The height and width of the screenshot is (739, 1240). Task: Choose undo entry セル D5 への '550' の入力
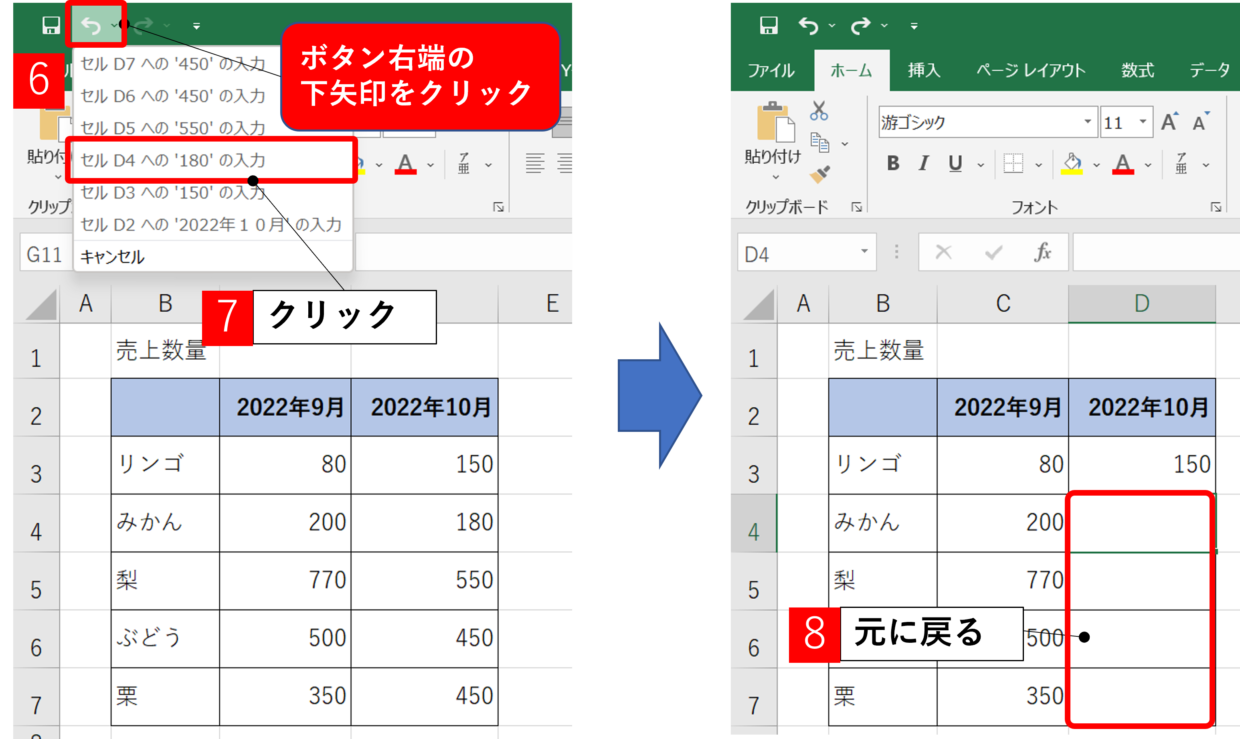coord(213,128)
